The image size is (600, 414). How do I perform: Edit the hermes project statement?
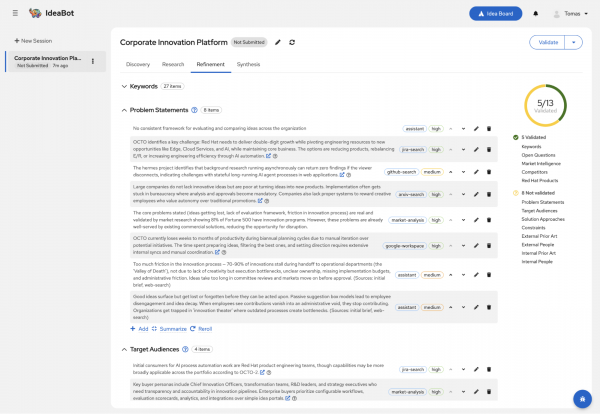(476, 172)
